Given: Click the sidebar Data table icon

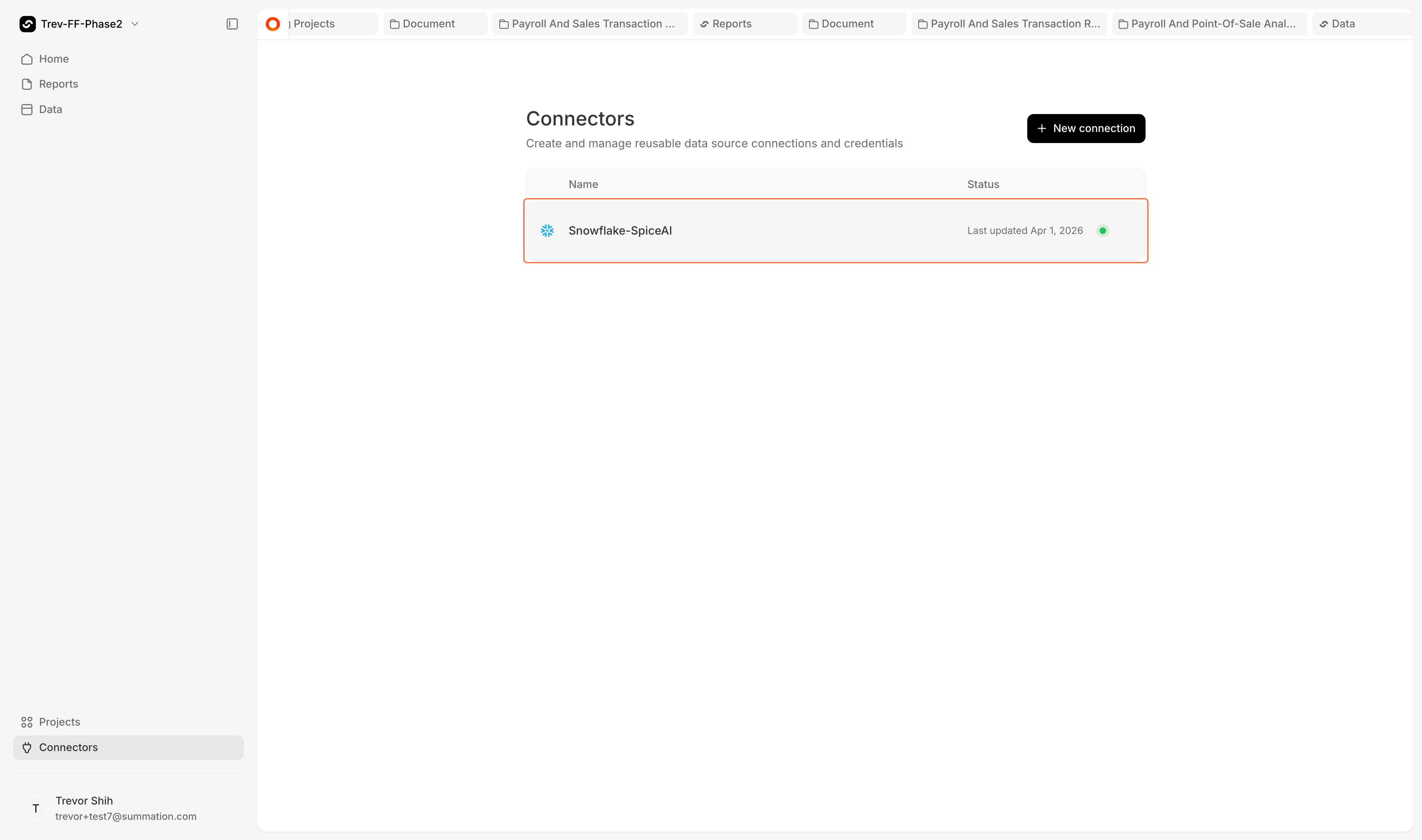Looking at the screenshot, I should pyautogui.click(x=27, y=109).
